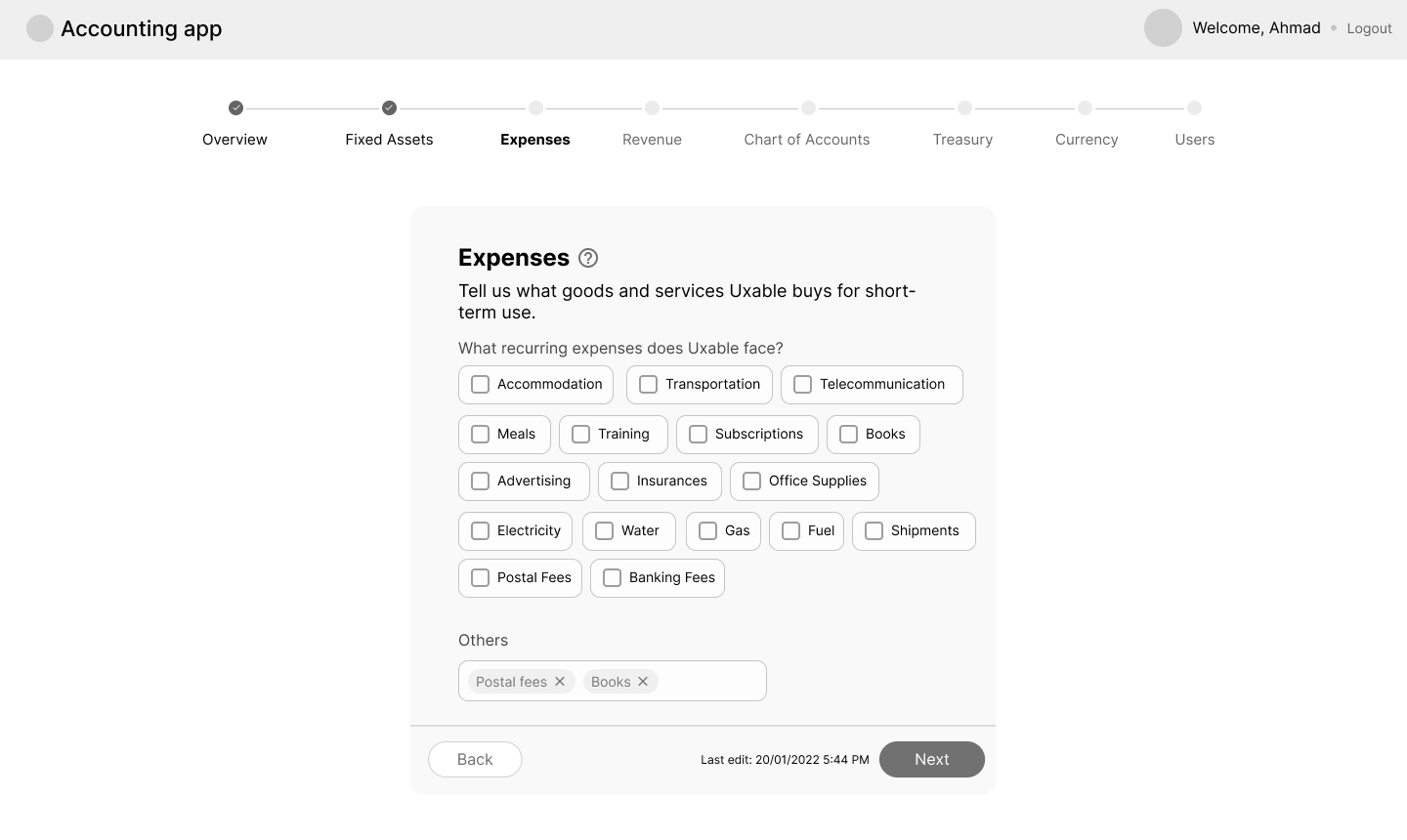
Task: Remove the Postal fees tag
Action: click(560, 681)
